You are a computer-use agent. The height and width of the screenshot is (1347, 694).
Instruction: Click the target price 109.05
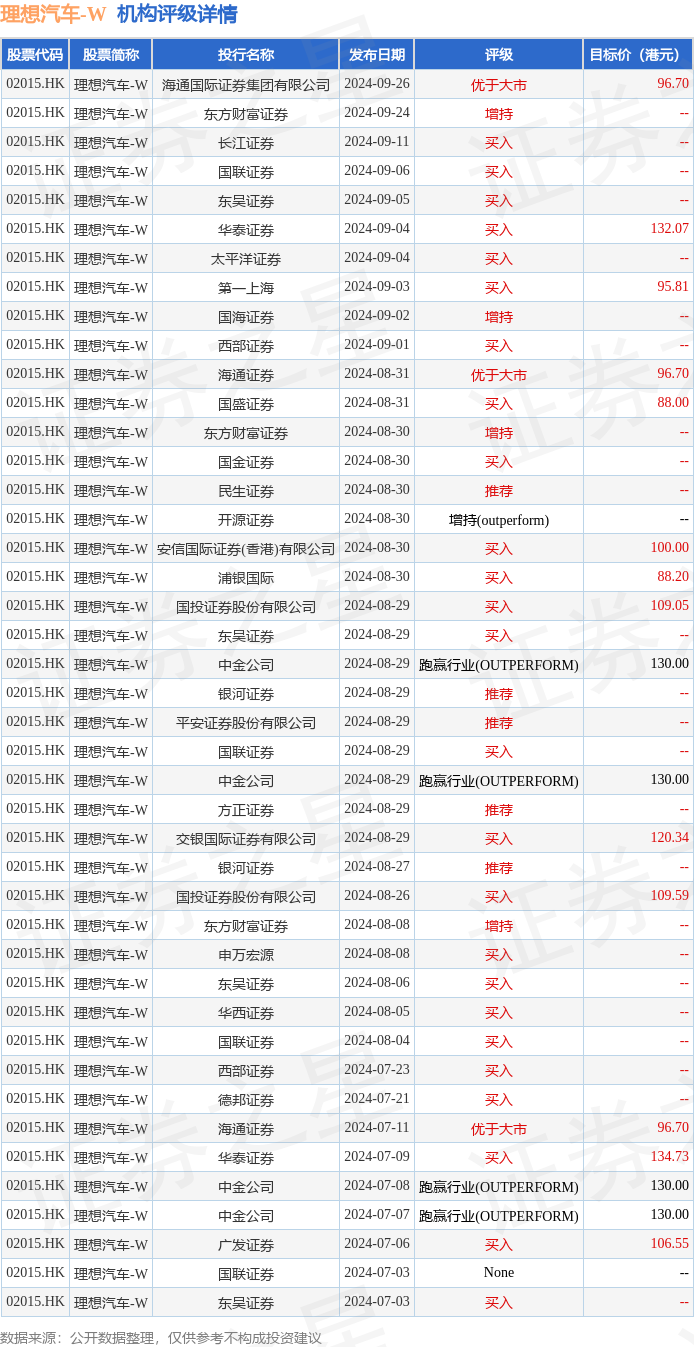pyautogui.click(x=670, y=606)
